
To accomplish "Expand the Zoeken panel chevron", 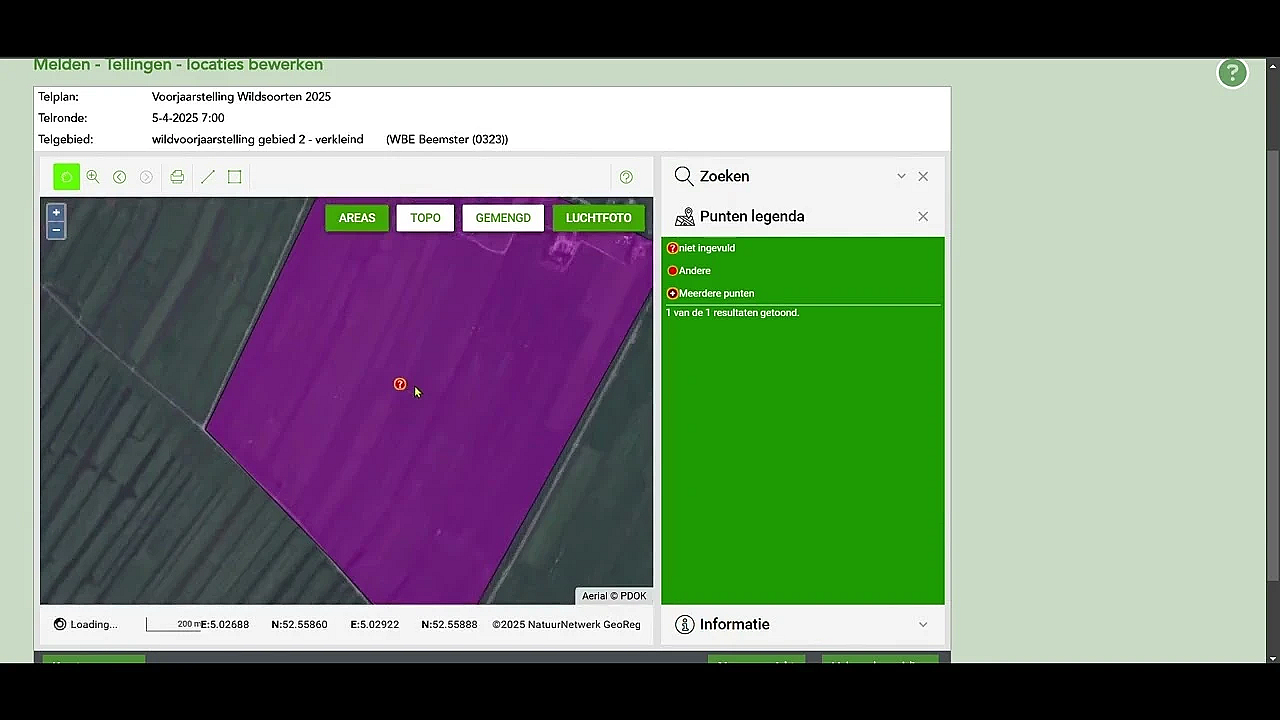I will [x=901, y=176].
